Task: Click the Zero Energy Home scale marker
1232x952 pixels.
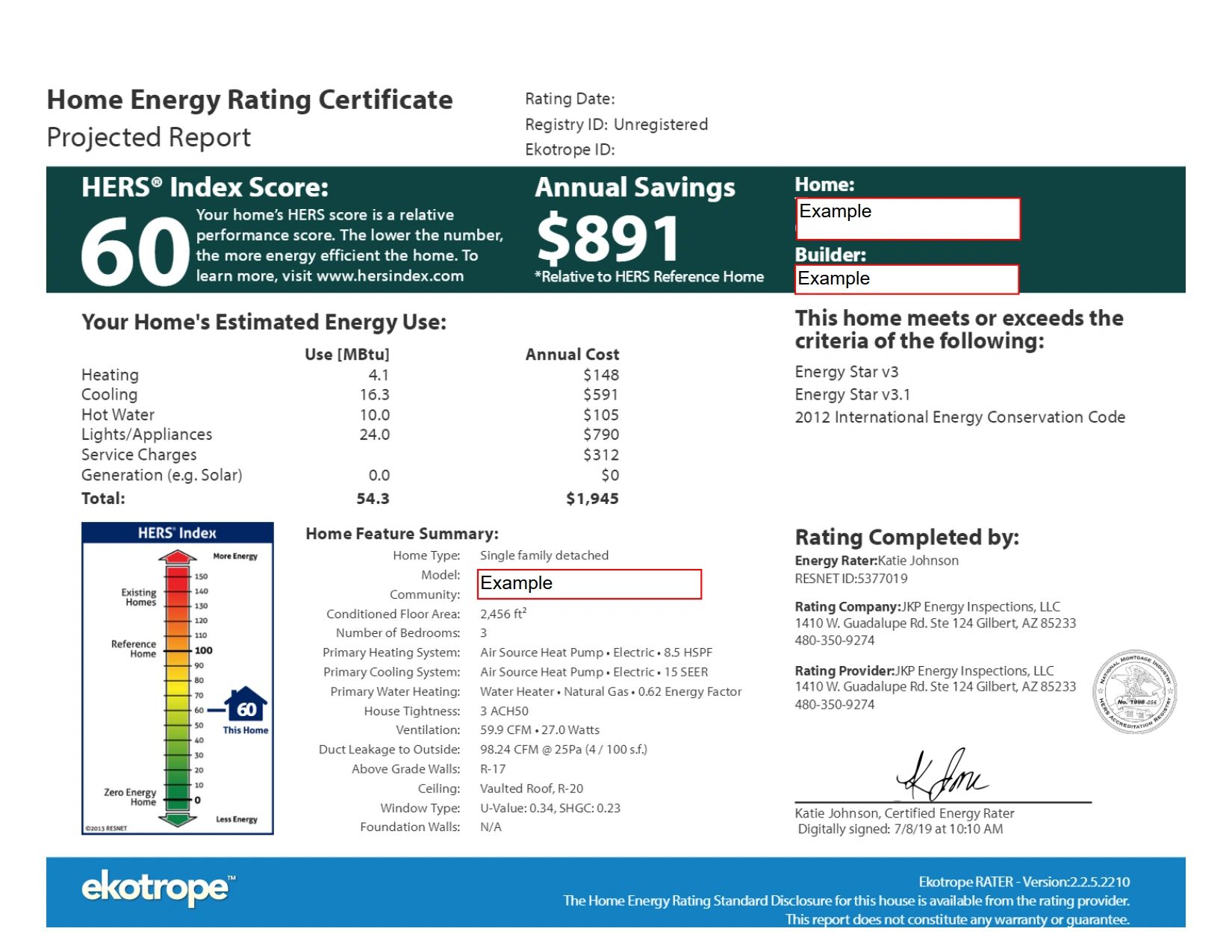Action: click(x=197, y=800)
